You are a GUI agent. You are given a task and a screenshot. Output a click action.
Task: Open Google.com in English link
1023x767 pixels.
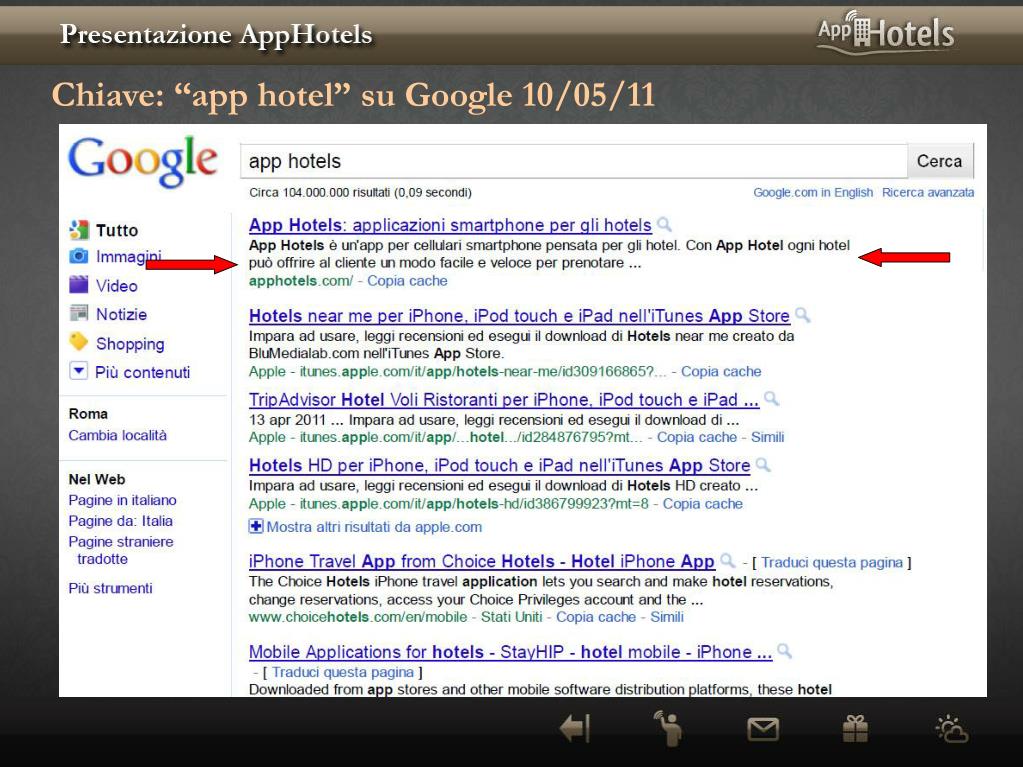click(x=813, y=192)
